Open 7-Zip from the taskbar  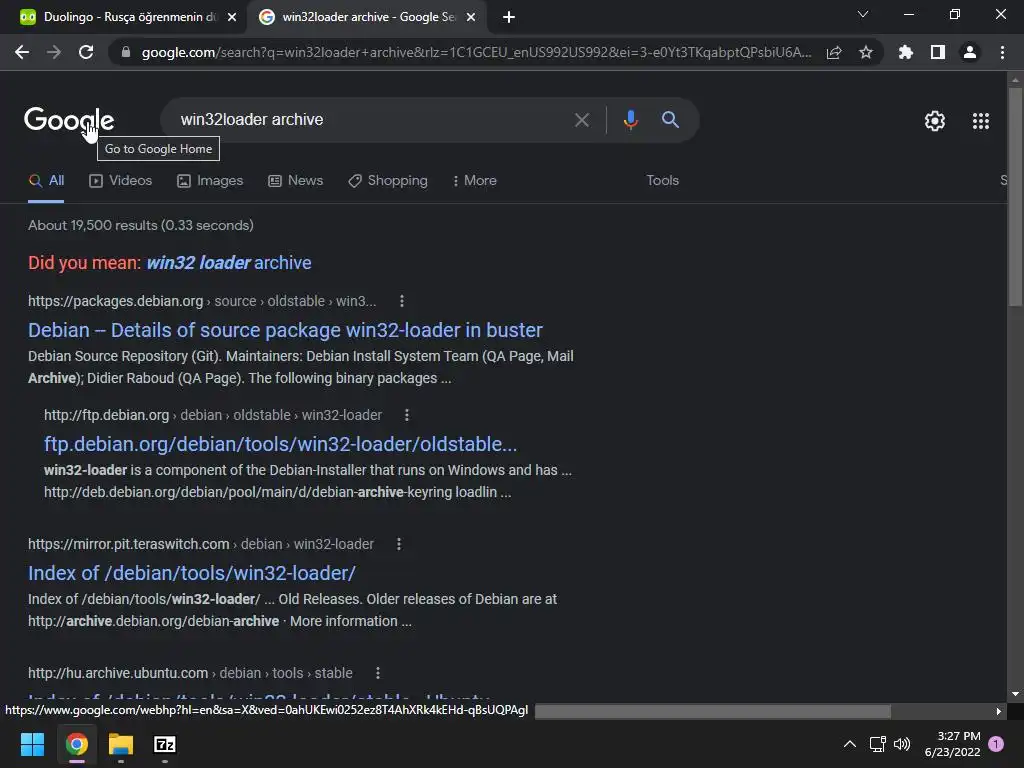165,744
